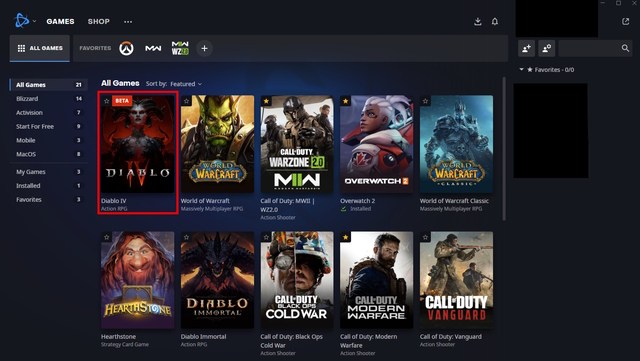Viewport: 640px width, 361px height.
Task: Open World of Warcraft Classic cover
Action: pos(456,144)
